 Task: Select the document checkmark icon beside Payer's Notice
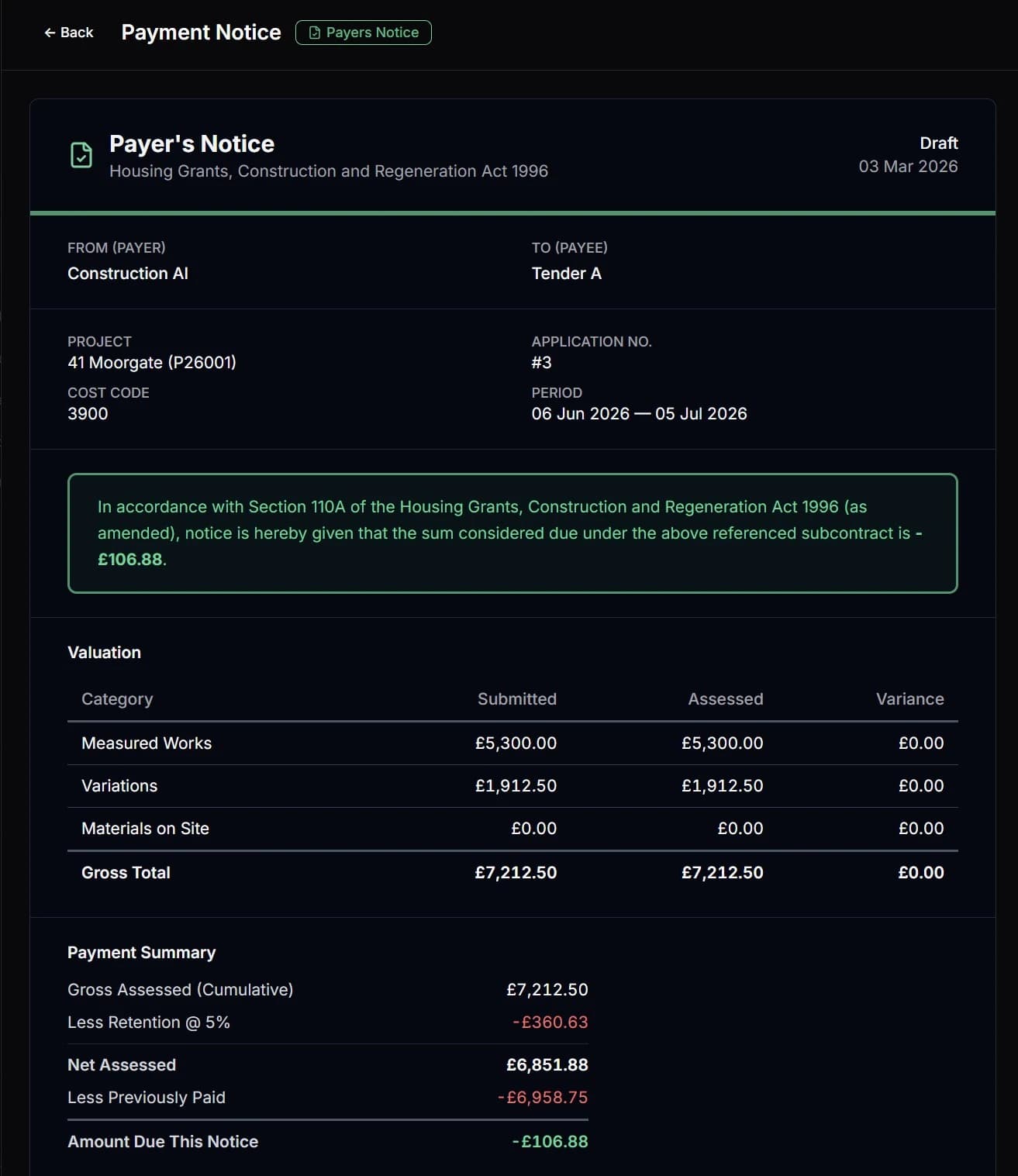coord(81,155)
